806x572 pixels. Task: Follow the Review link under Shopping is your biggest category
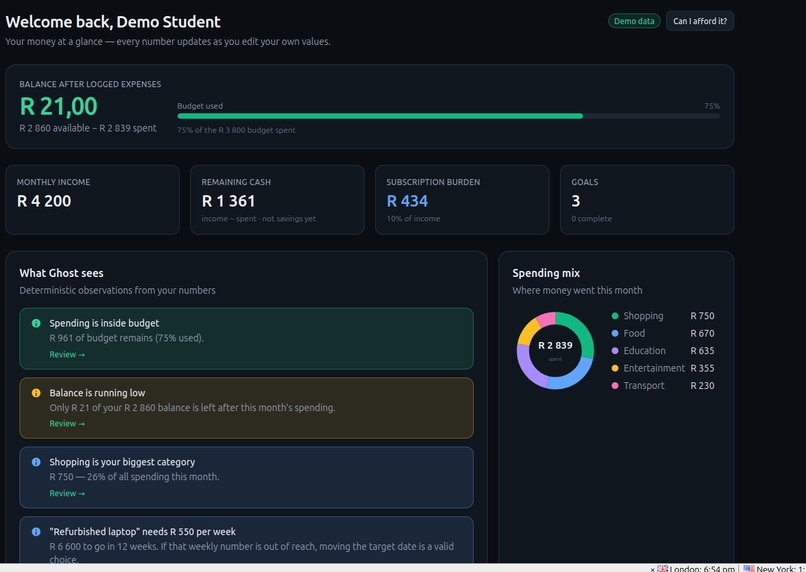[67, 493]
